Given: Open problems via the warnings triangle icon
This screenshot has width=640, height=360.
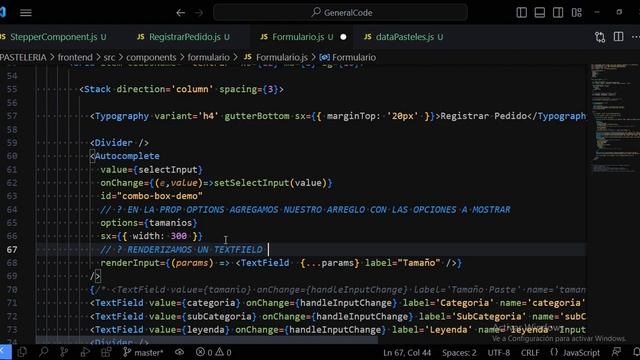Looking at the screenshot, I should (223, 352).
